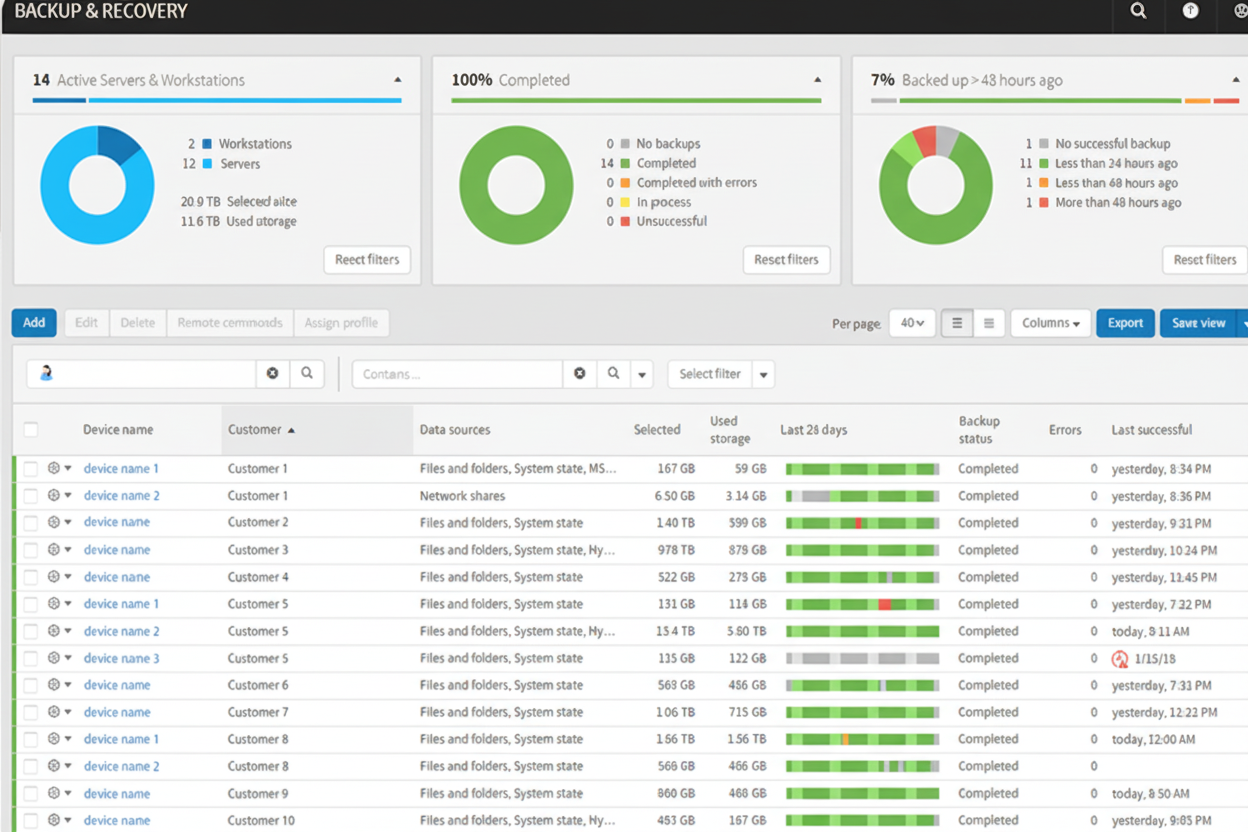This screenshot has width=1248, height=832.
Task: Open the per page 40 dropdown
Action: 911,323
